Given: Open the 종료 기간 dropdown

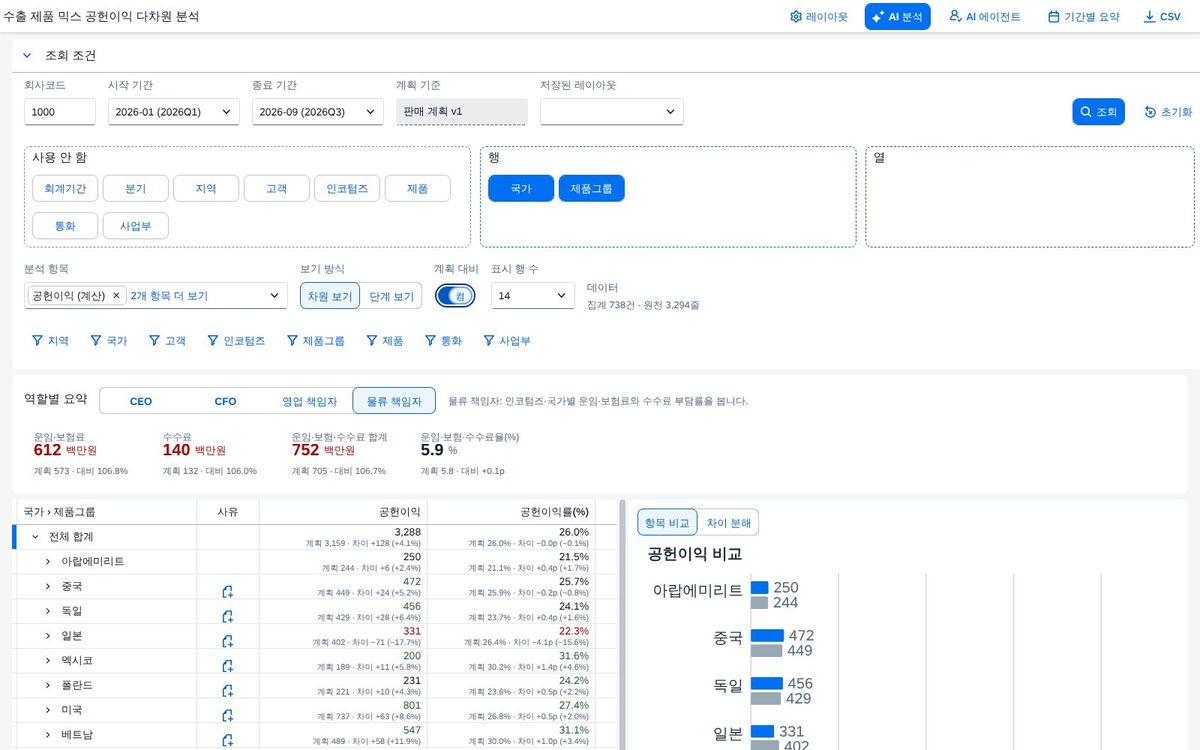Looking at the screenshot, I should pyautogui.click(x=318, y=112).
